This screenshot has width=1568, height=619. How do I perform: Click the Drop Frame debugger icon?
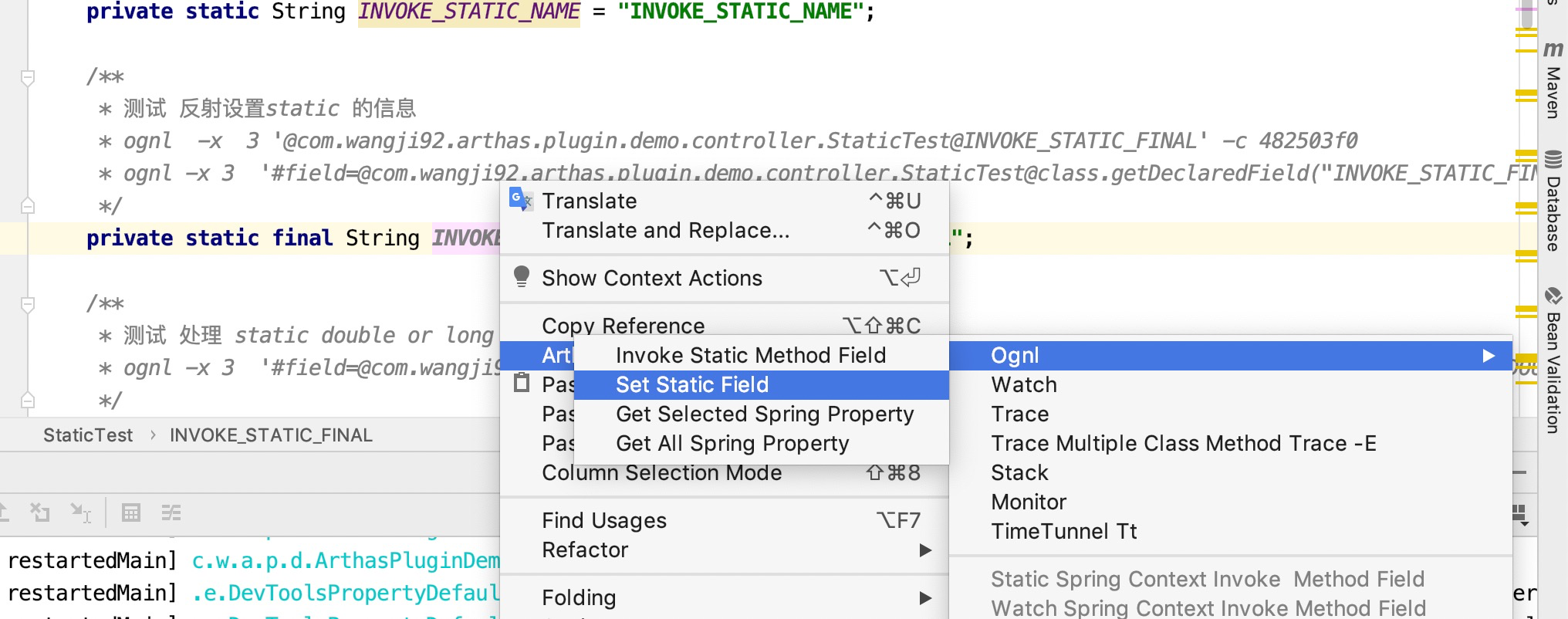coord(39,512)
